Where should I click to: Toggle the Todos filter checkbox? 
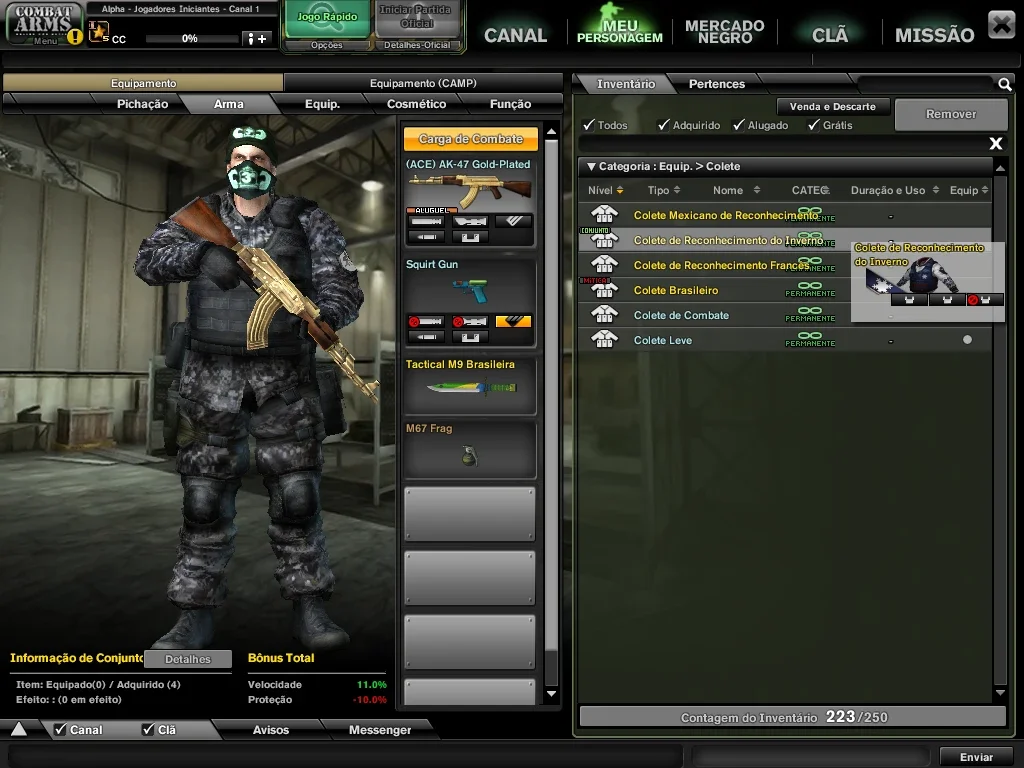tap(589, 125)
